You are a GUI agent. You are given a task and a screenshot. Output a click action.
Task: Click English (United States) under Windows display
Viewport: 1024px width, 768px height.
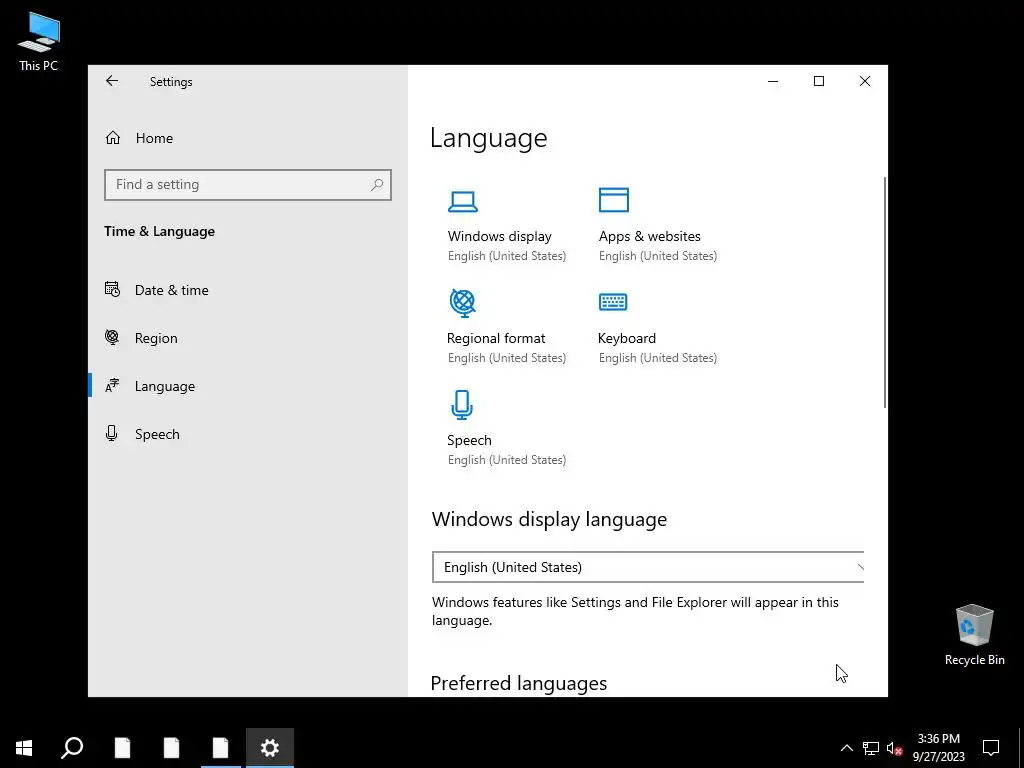tap(507, 256)
